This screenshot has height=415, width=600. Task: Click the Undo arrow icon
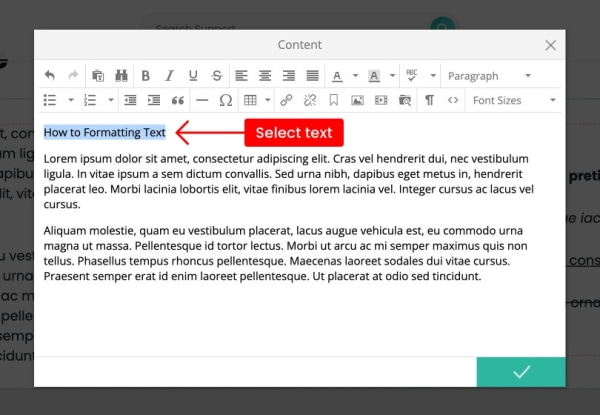coord(50,76)
